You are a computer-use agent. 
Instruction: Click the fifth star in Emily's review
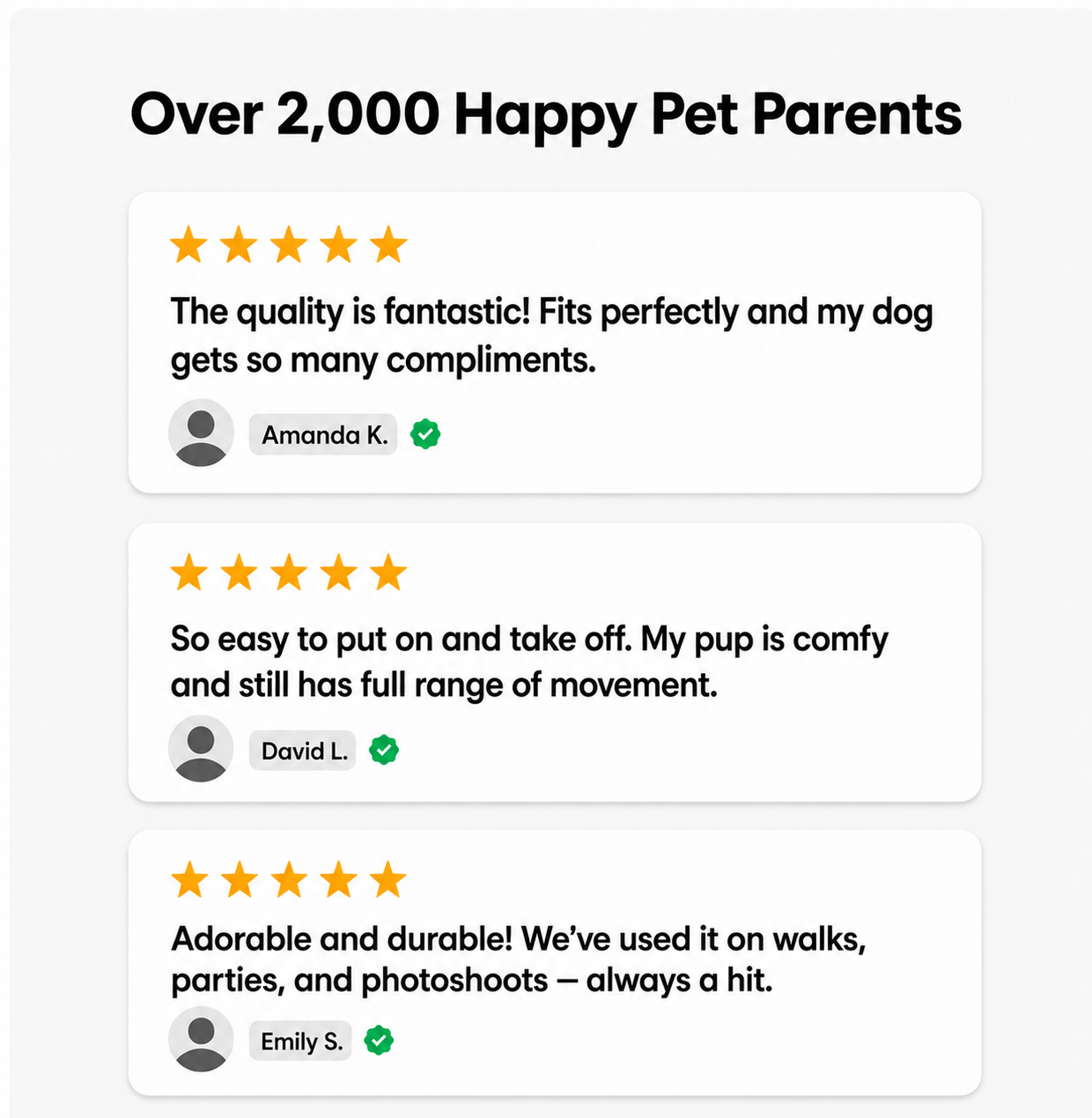pyautogui.click(x=388, y=879)
